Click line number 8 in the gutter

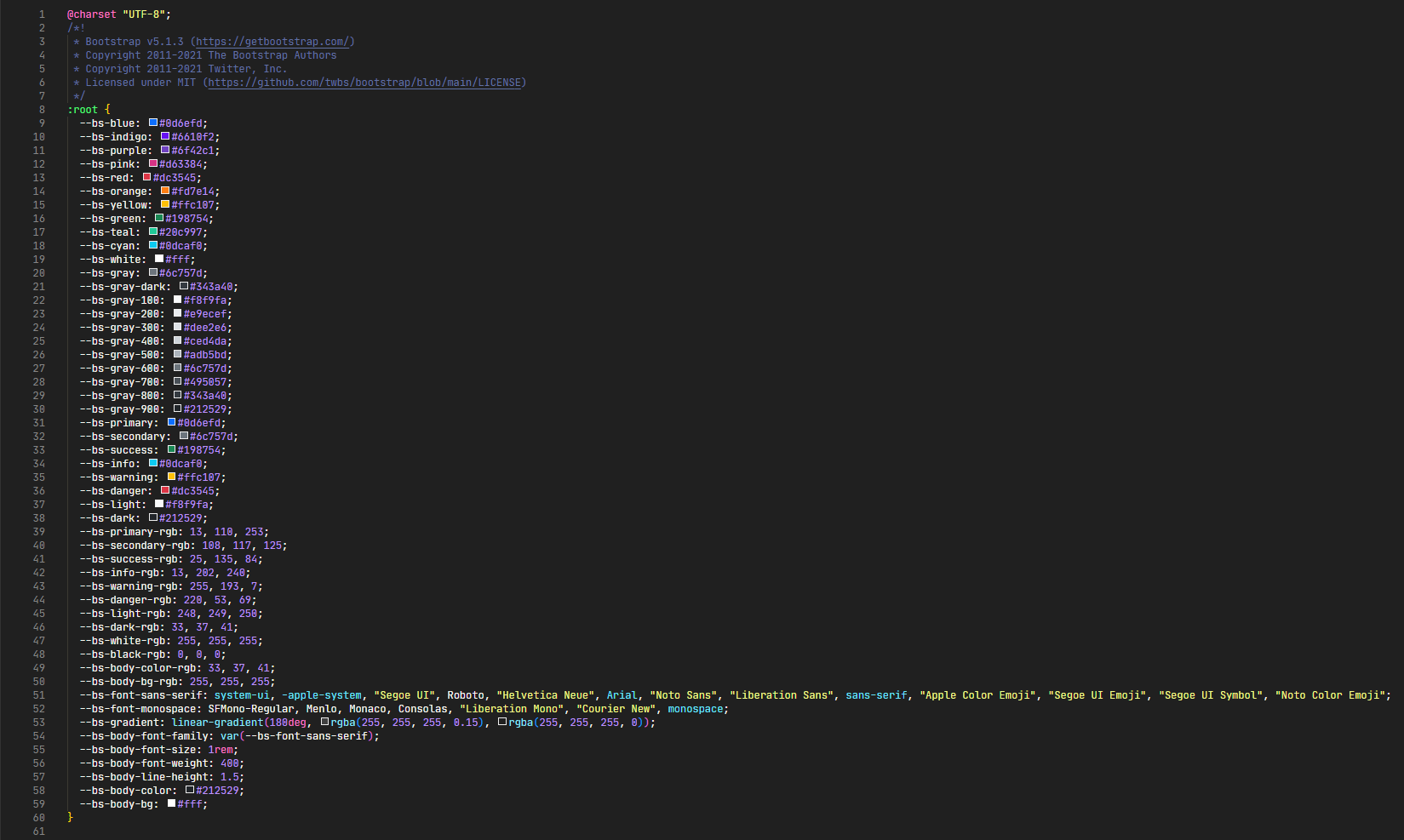[42, 110]
